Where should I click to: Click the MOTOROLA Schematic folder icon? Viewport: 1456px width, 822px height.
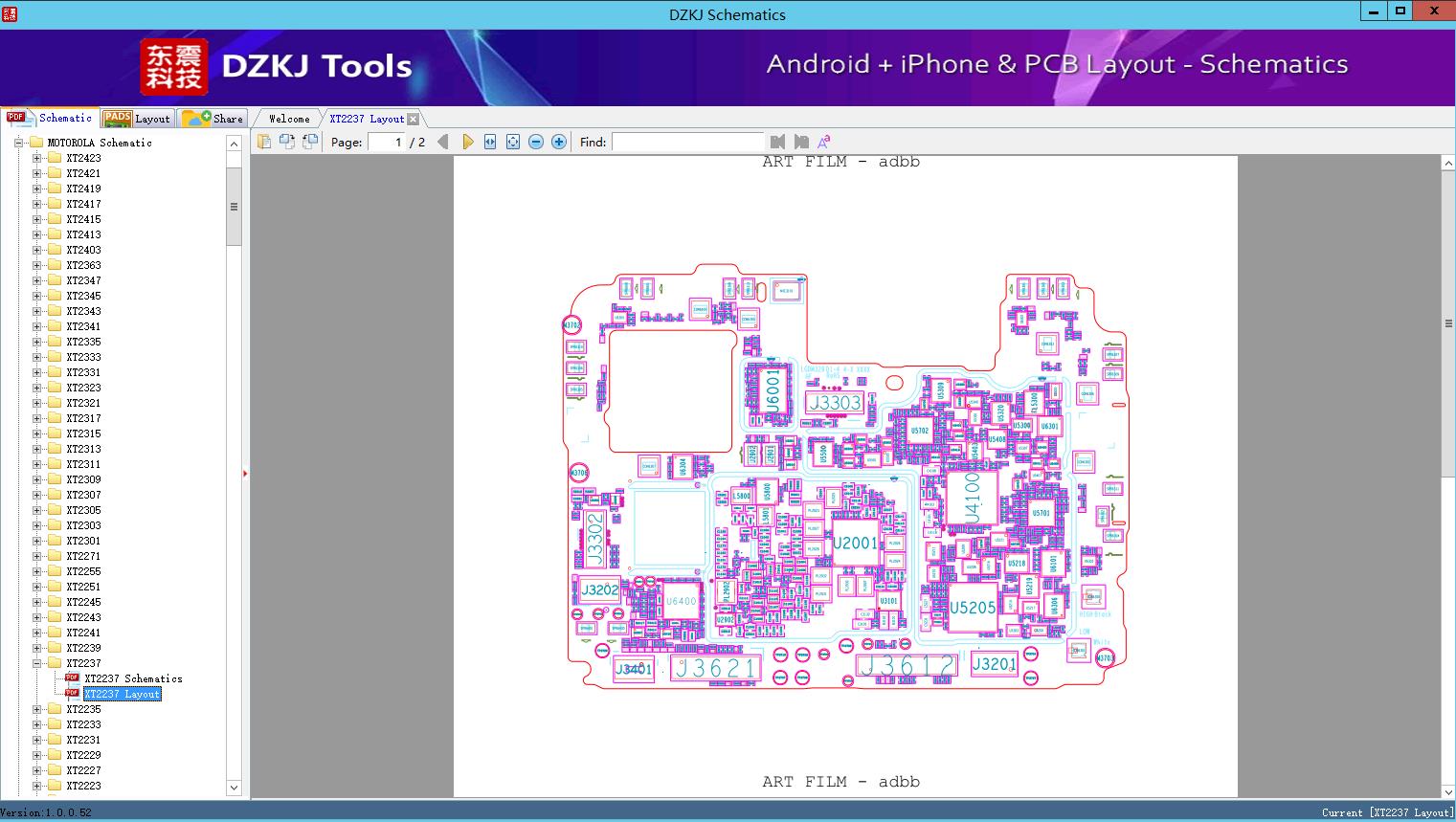[36, 143]
